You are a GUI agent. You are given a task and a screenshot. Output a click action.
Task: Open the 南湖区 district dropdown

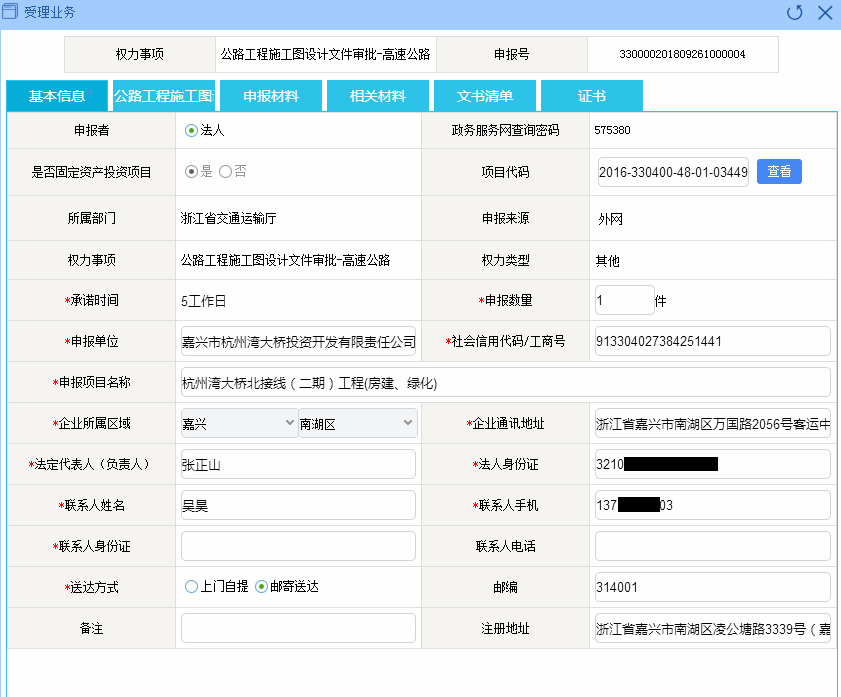(357, 424)
